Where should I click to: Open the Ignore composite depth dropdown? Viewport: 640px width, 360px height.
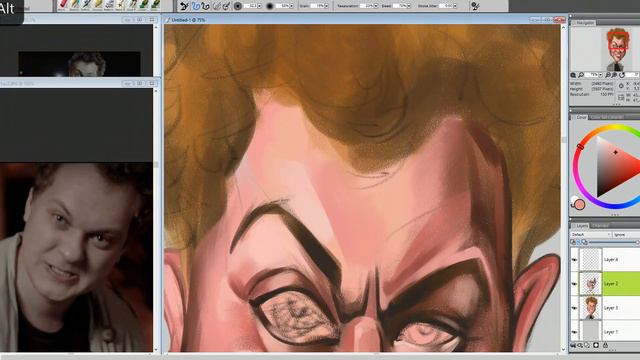tap(626, 235)
